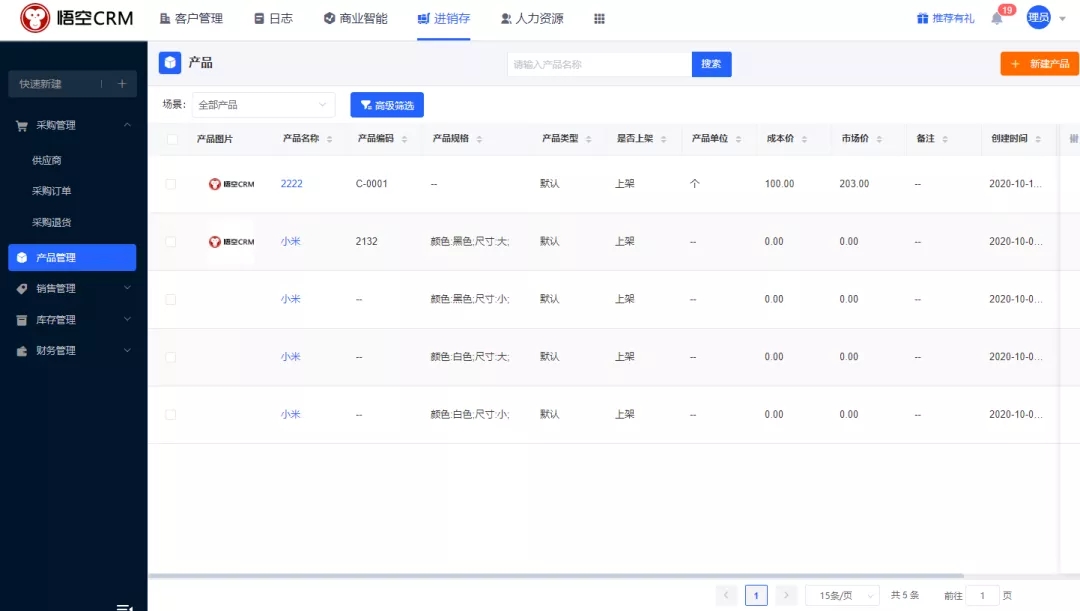Sort by 成本价 column arrows
1080x611 pixels.
(x=804, y=139)
